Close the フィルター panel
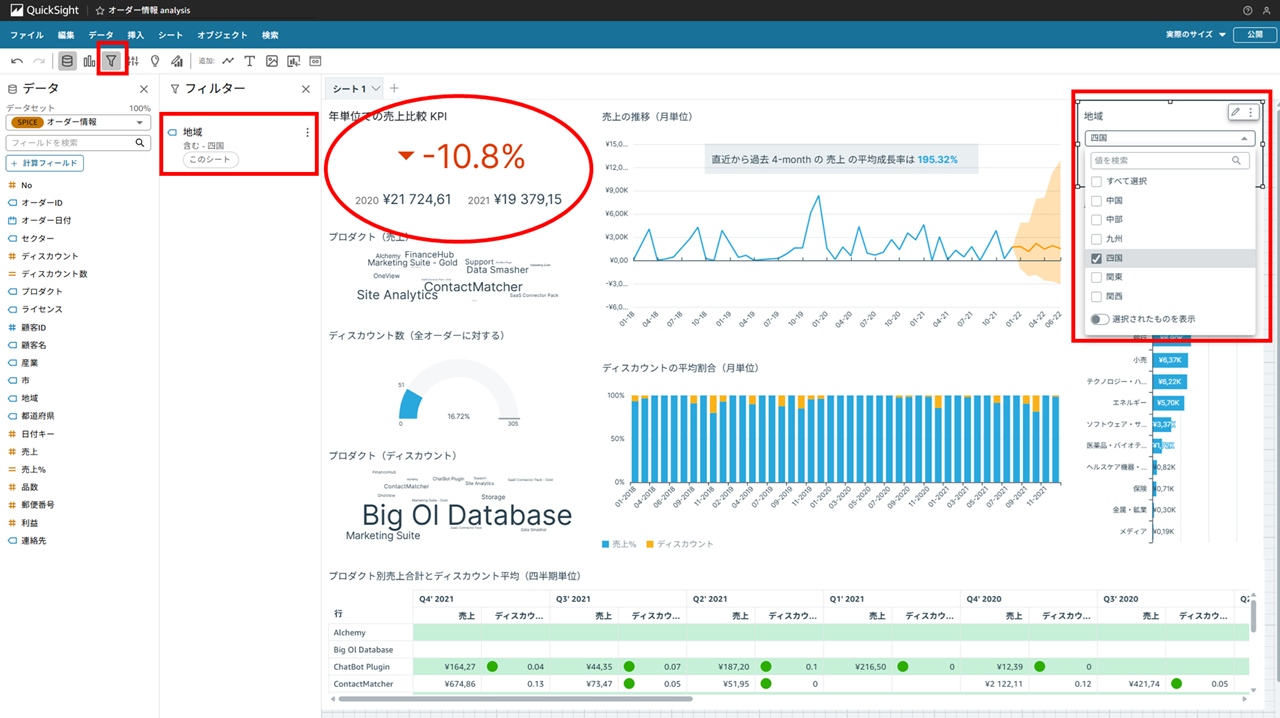Image resolution: width=1280 pixels, height=718 pixels. (x=306, y=89)
